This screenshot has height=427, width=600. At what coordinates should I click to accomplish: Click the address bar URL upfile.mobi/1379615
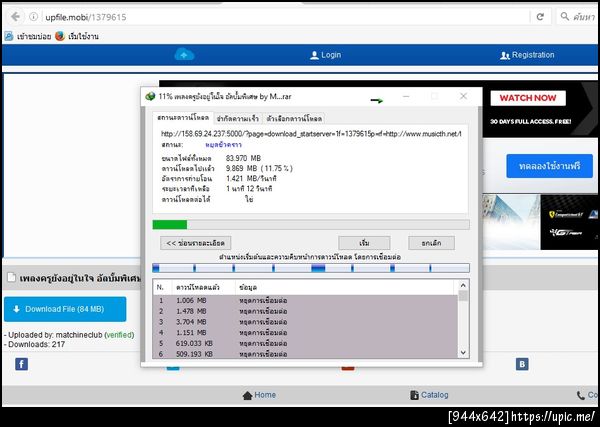pos(86,17)
